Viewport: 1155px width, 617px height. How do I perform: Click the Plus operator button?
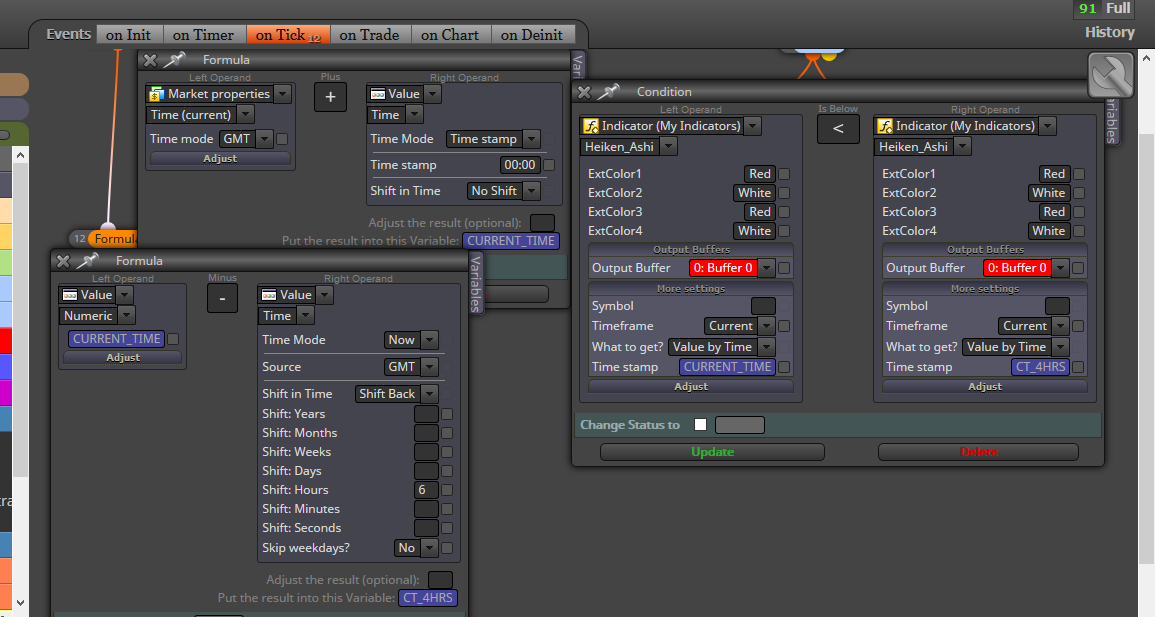tap(330, 97)
